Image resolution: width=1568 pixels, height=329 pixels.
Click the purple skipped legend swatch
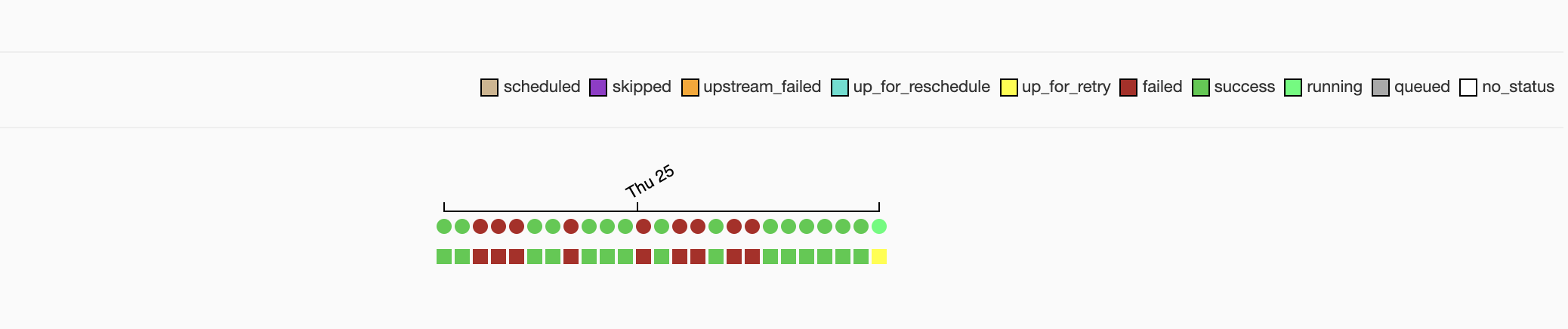[598, 88]
